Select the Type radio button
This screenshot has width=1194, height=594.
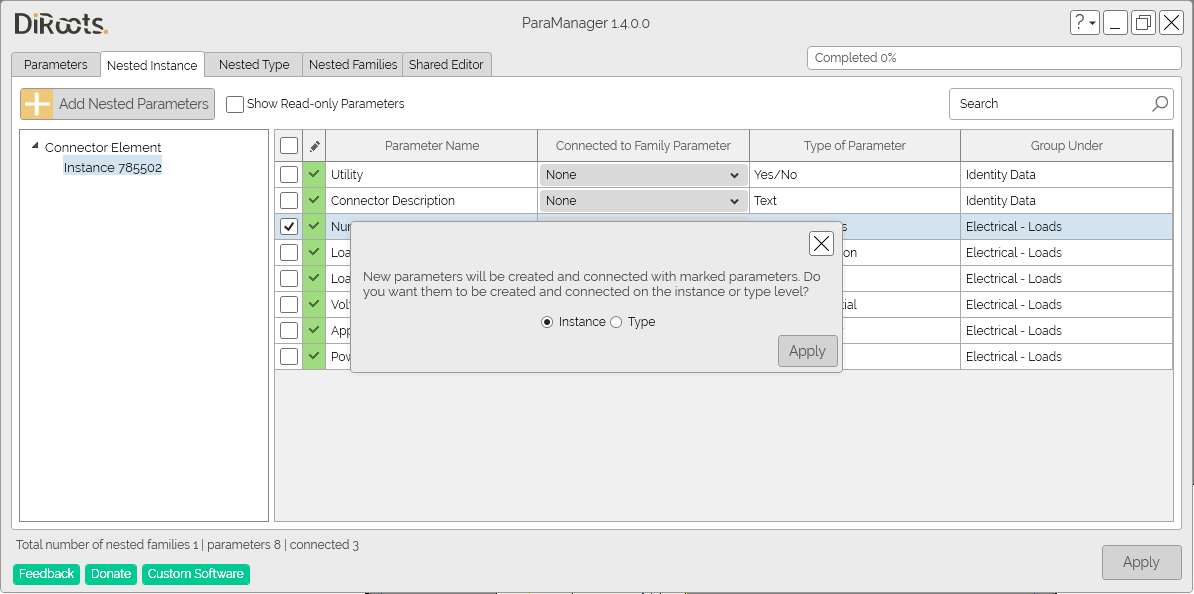616,322
